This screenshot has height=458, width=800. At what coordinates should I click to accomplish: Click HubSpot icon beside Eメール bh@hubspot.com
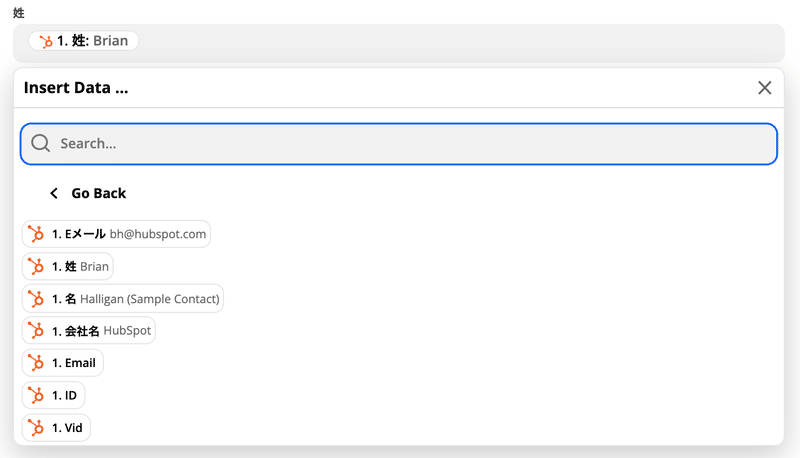coord(36,234)
